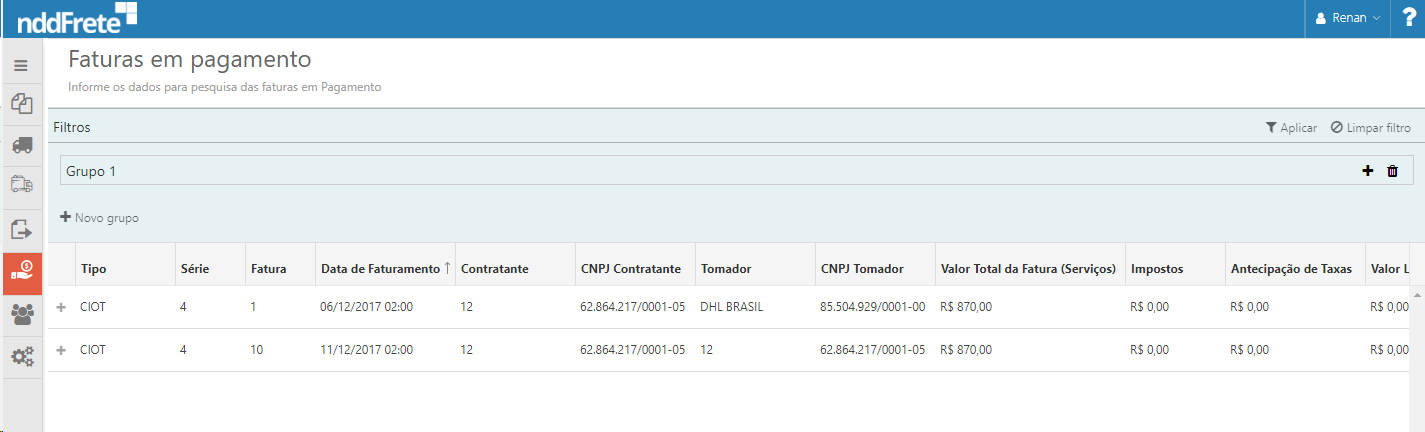Sort by Antecipação de Taxas header
Screen dimensions: 1425x432
tap(1291, 269)
